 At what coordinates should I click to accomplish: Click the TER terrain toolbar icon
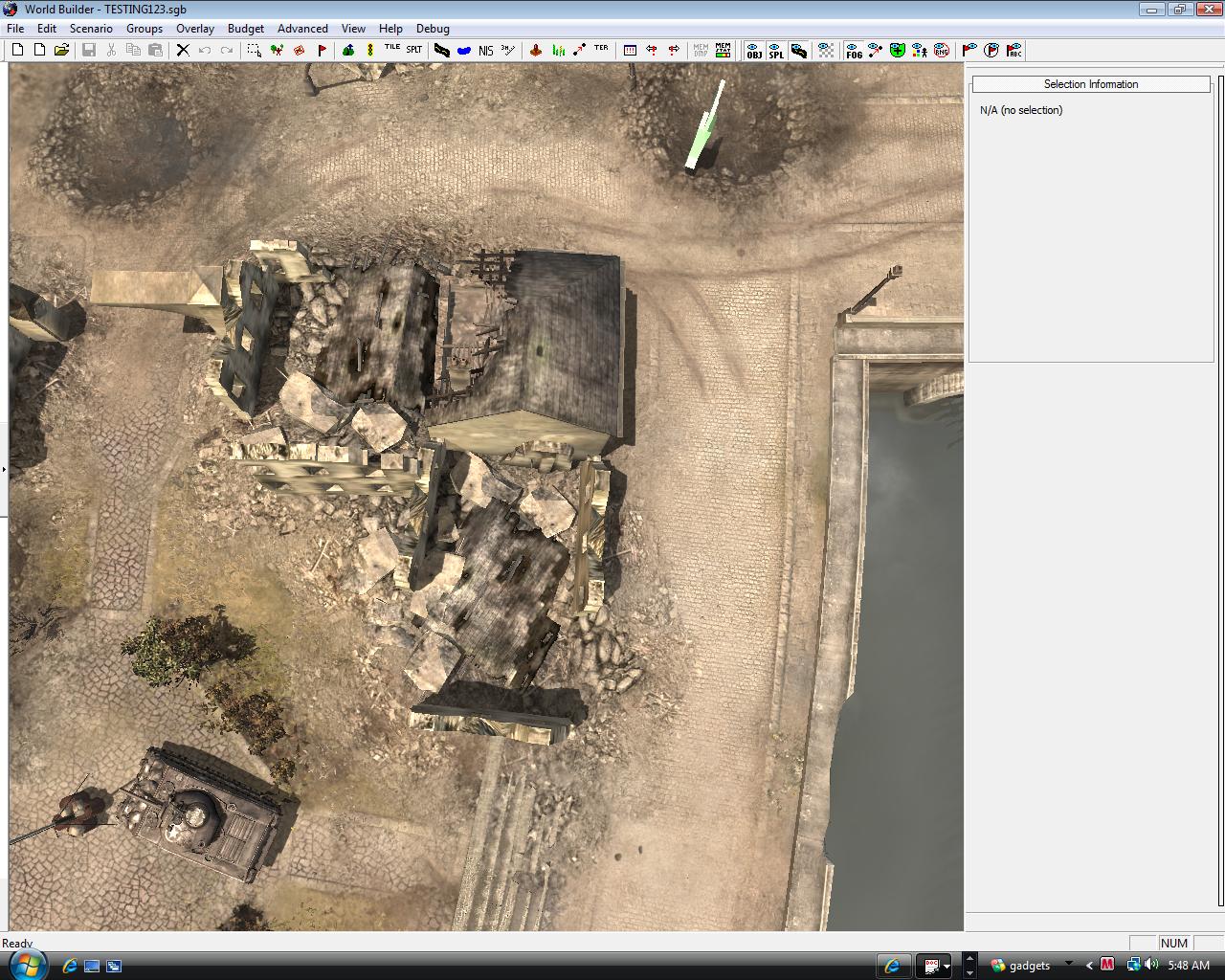coord(601,48)
